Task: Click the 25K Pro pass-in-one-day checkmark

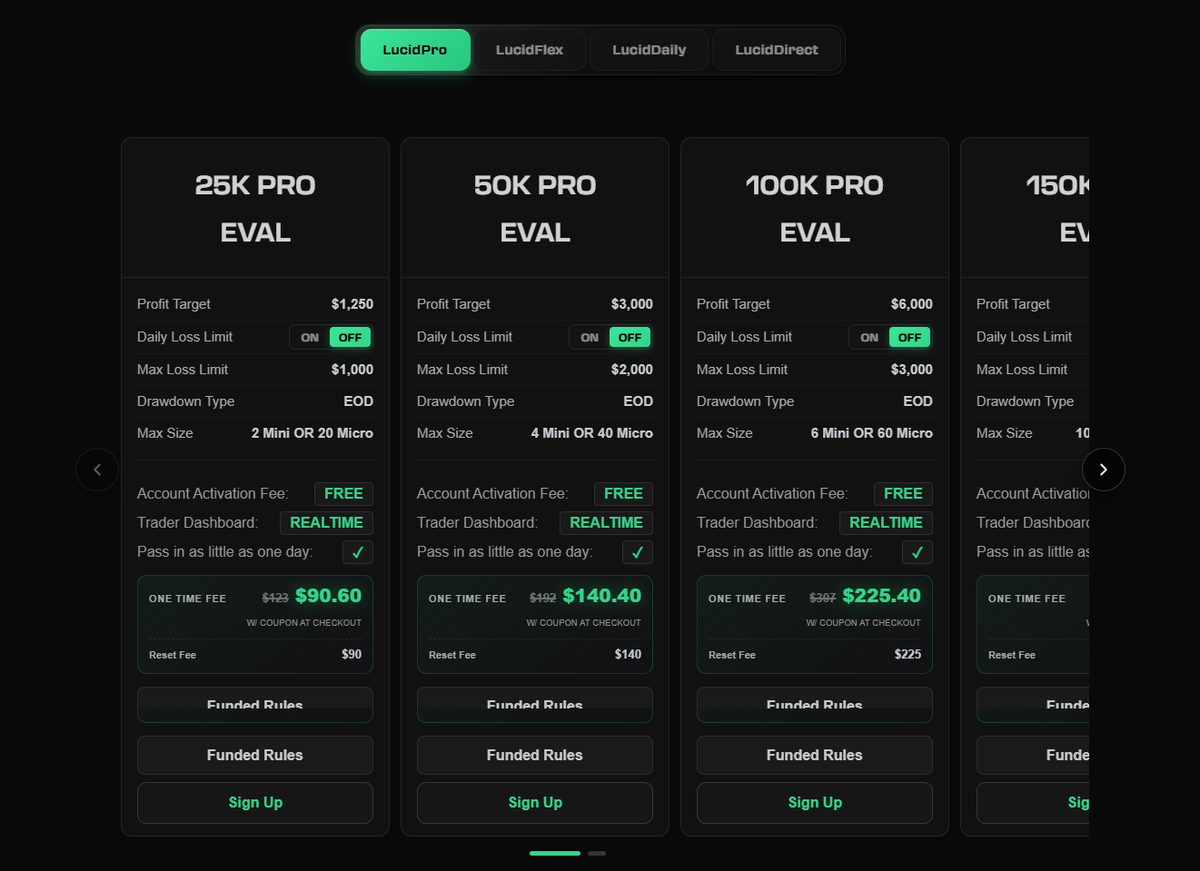Action: tap(358, 552)
